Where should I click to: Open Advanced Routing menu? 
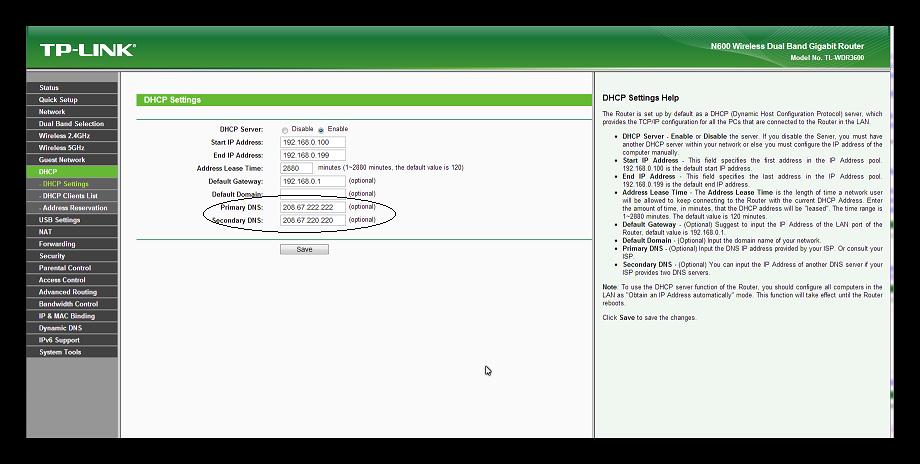pos(72,292)
